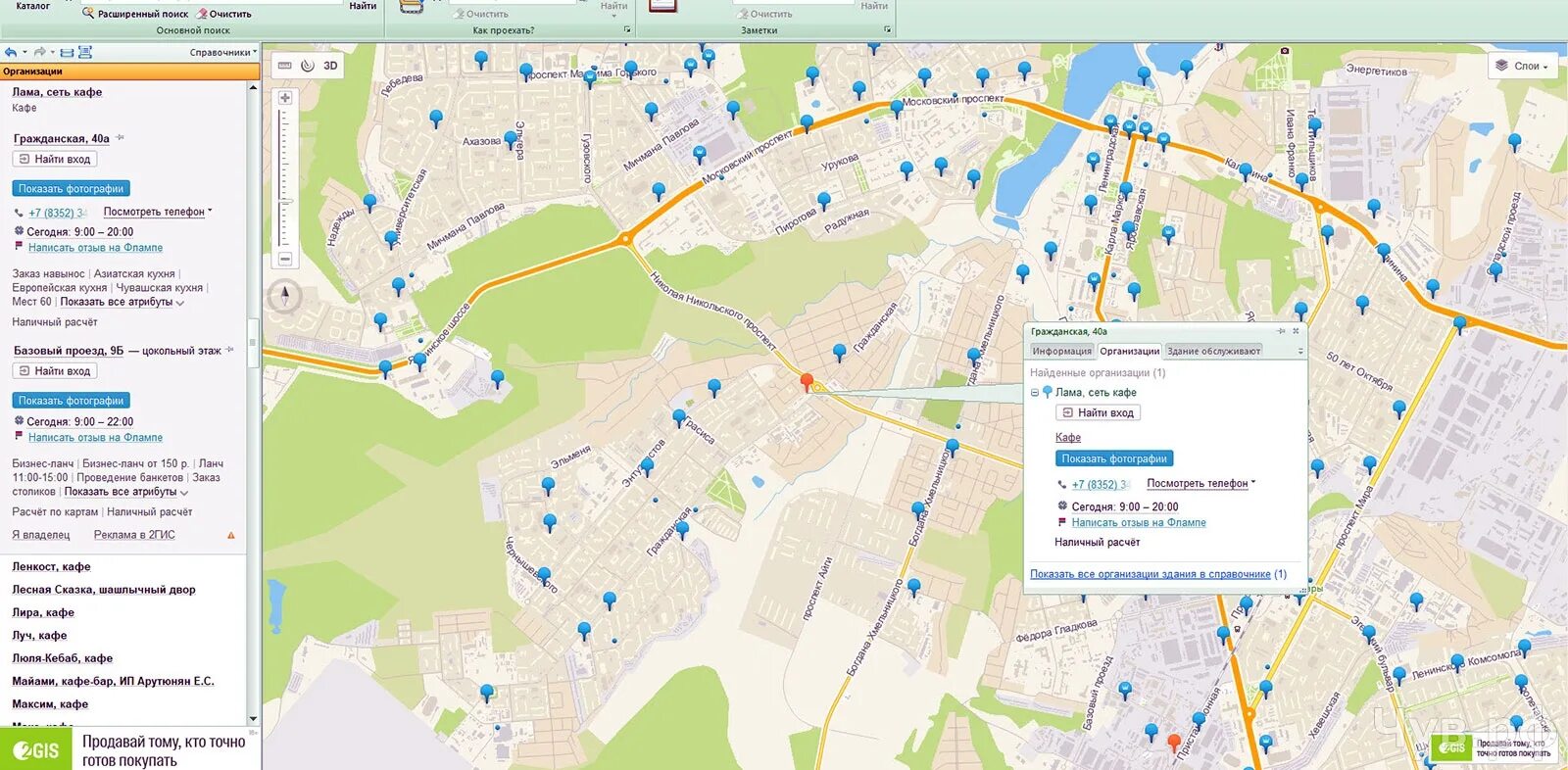Show photos in map popup
This screenshot has width=1568, height=770.
click(1114, 458)
